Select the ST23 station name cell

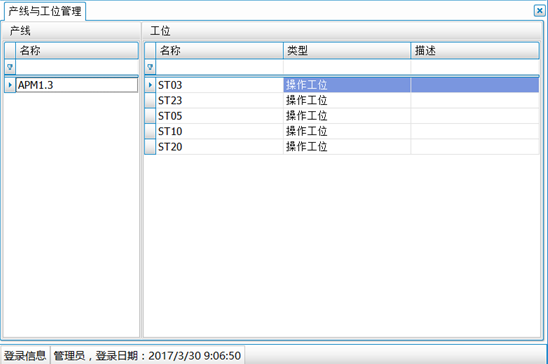pos(219,101)
